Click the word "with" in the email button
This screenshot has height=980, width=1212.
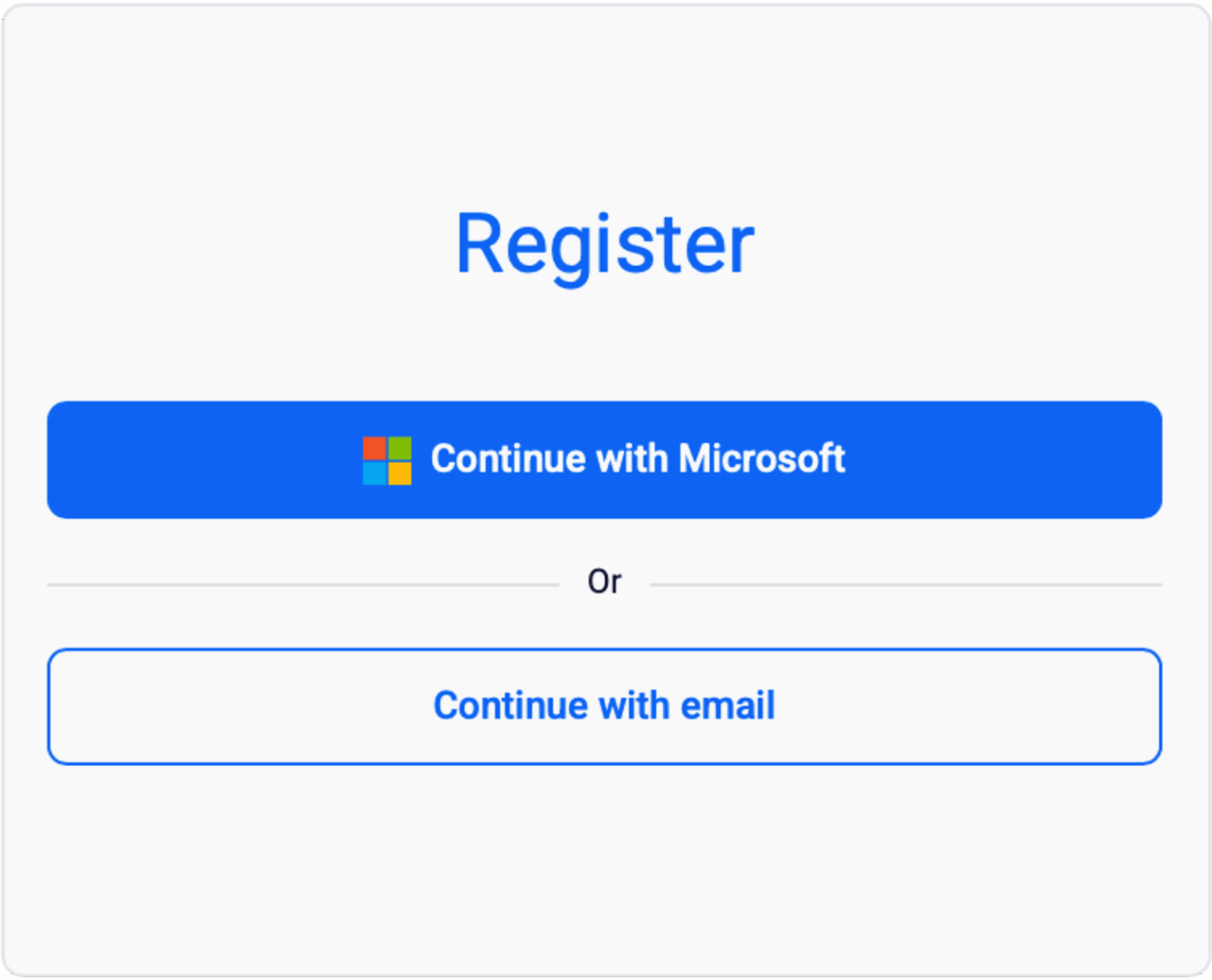point(634,705)
